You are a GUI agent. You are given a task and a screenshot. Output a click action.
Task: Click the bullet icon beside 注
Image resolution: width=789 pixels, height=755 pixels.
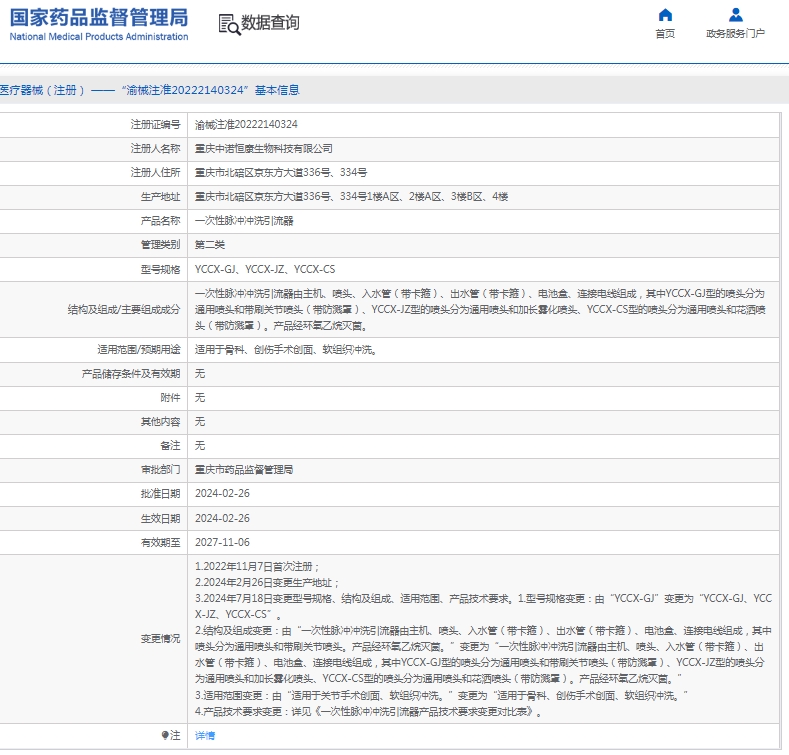(x=165, y=735)
